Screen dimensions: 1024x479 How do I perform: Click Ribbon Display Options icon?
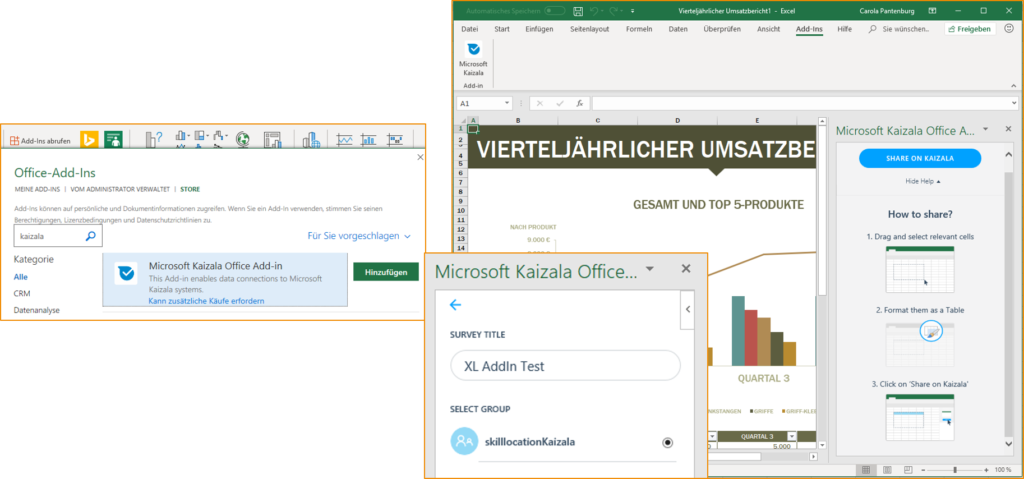[x=932, y=10]
